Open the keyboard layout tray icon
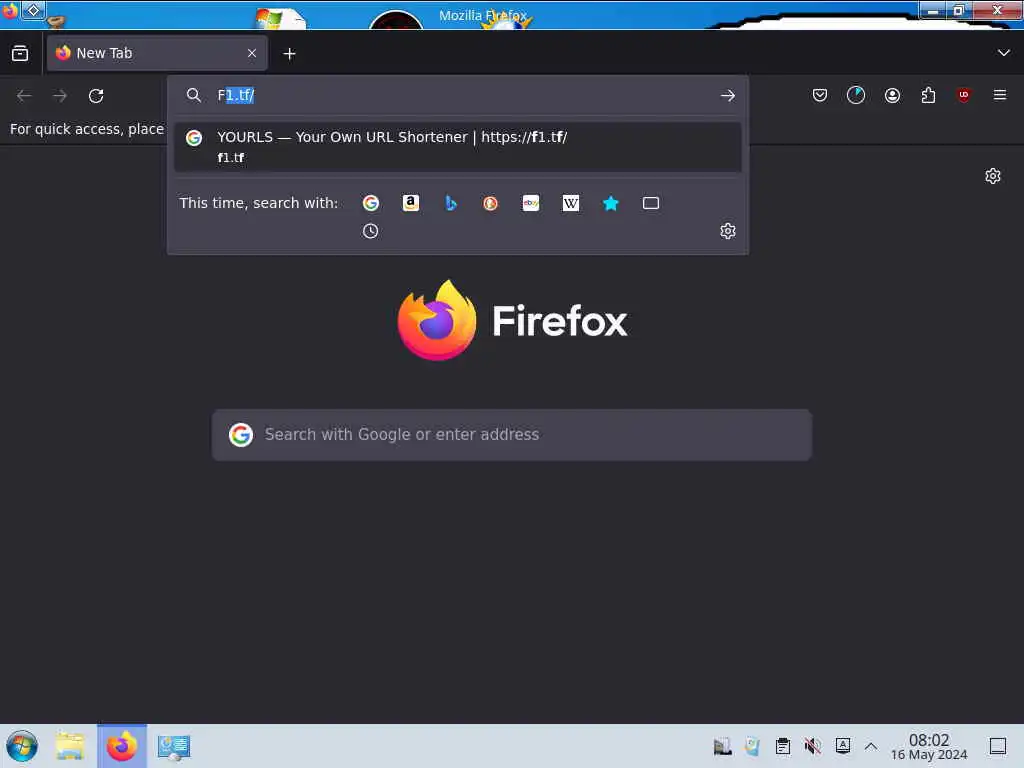Viewport: 1024px width, 768px height. click(842, 745)
